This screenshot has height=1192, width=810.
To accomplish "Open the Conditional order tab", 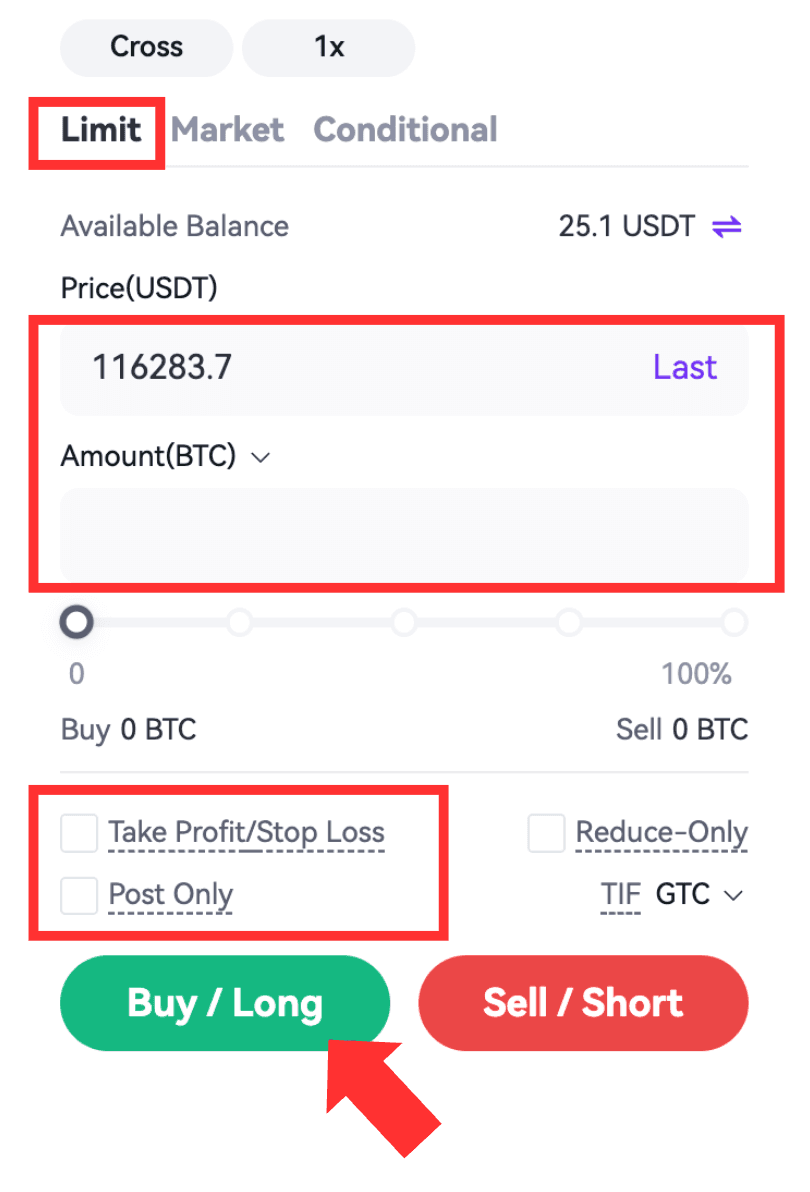I will [405, 130].
